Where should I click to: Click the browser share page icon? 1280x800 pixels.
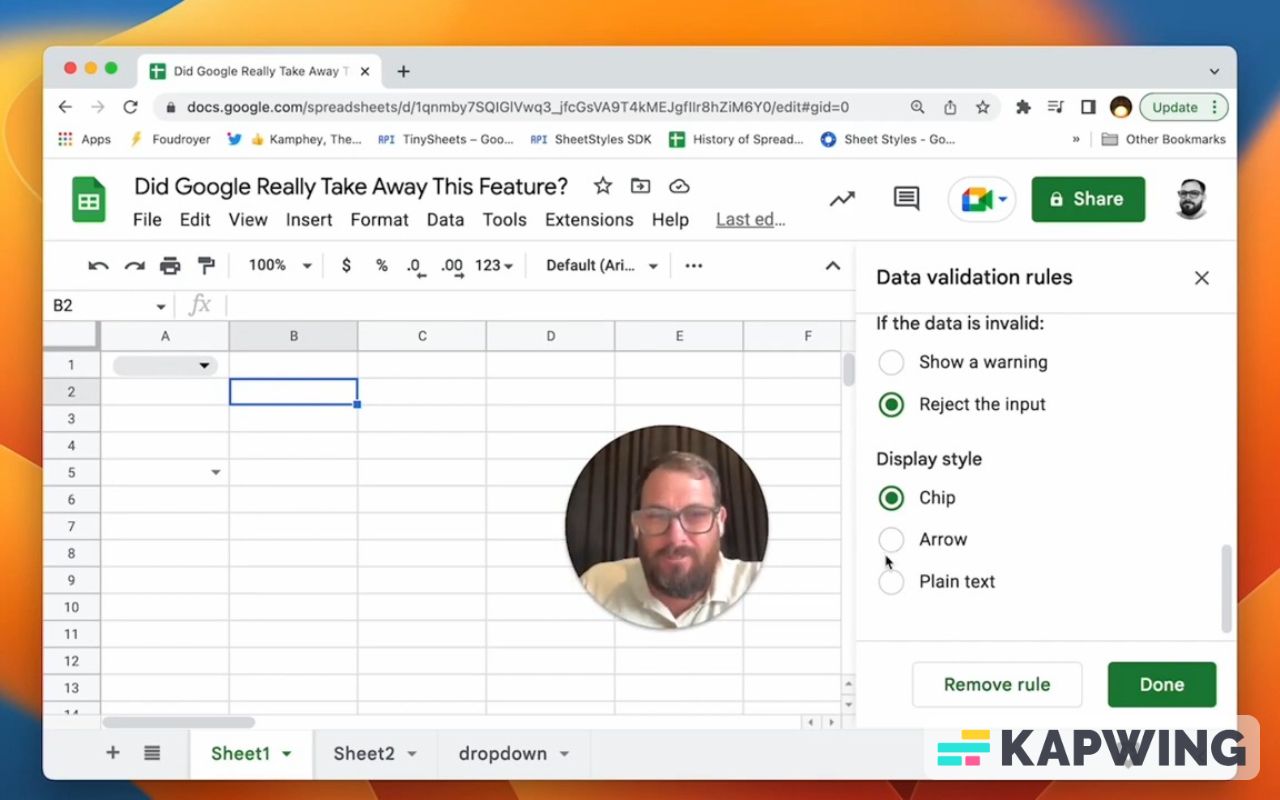pyautogui.click(x=950, y=107)
